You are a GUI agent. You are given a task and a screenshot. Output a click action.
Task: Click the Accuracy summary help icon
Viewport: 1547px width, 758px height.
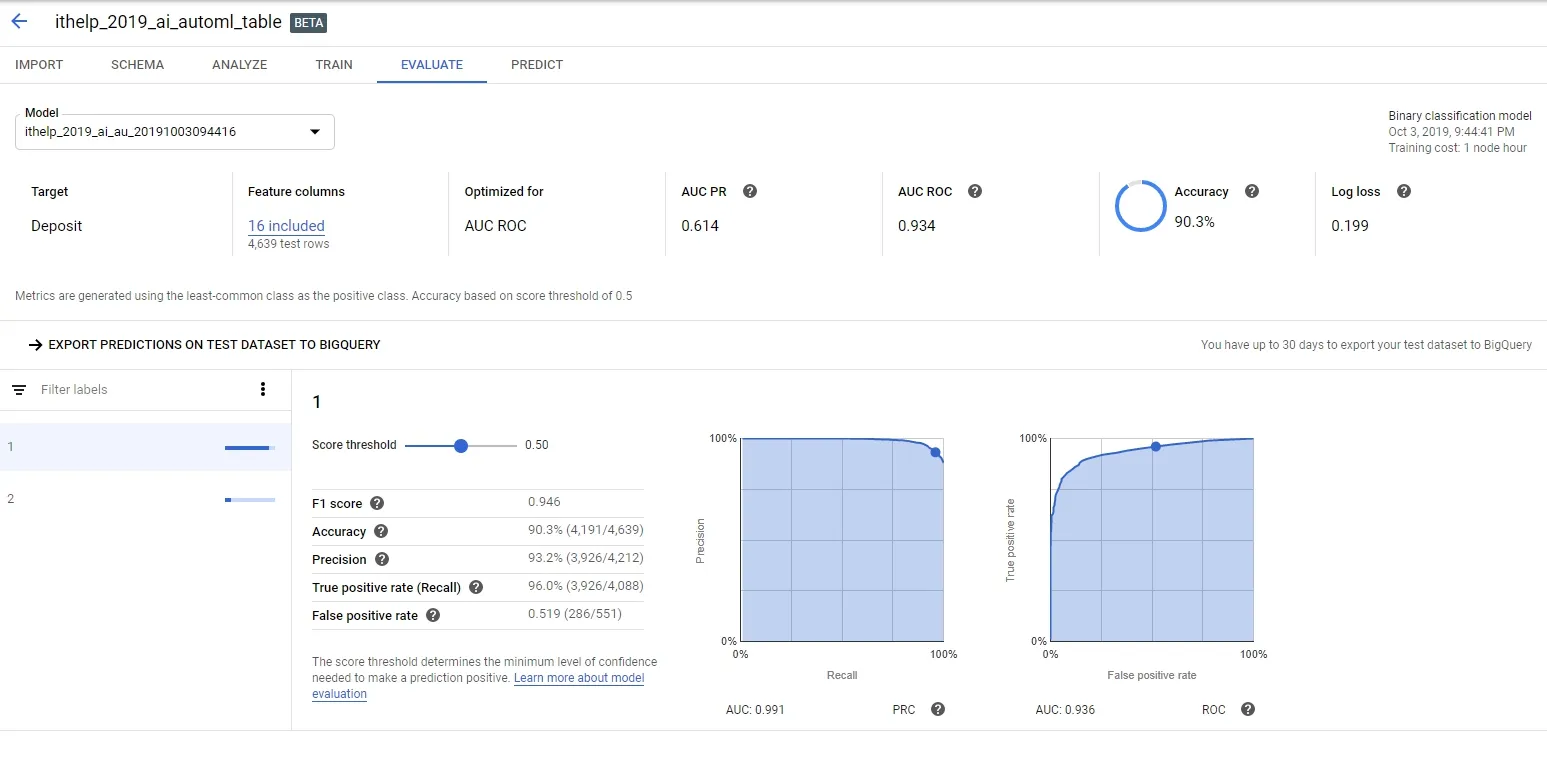[1251, 191]
